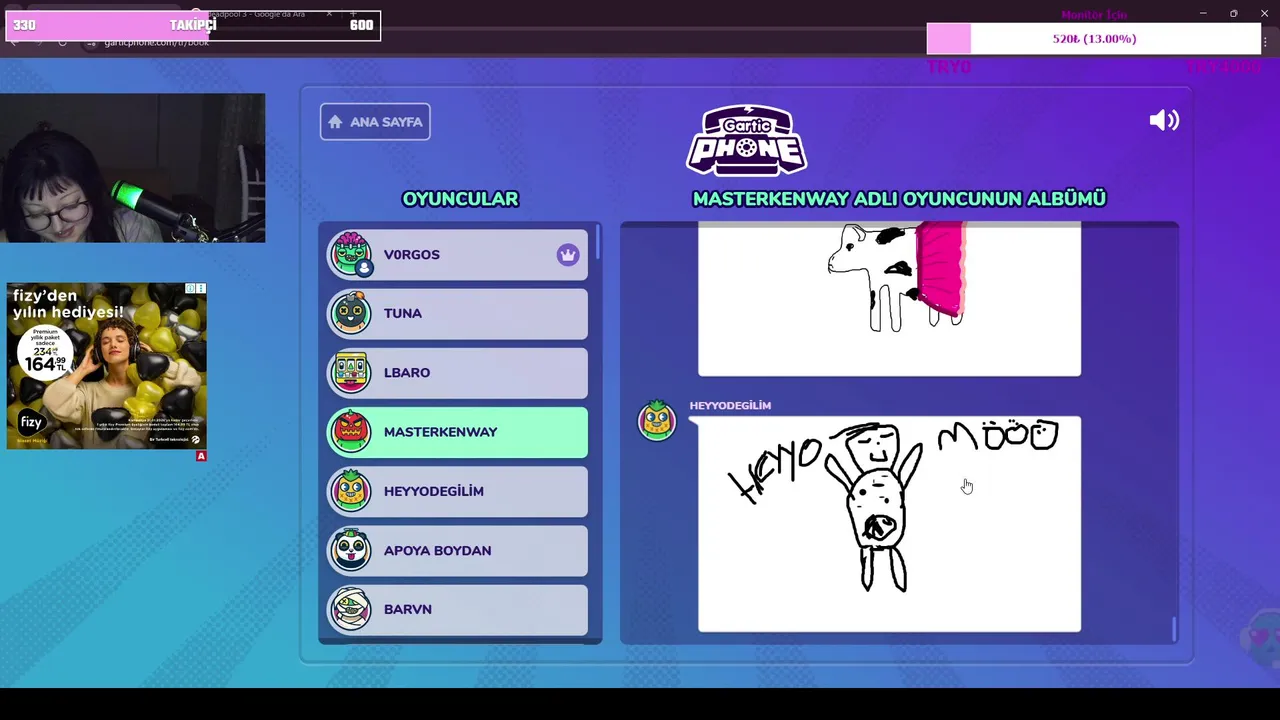Click MASTERKENWAY's pumpkin avatar icon

[351, 432]
